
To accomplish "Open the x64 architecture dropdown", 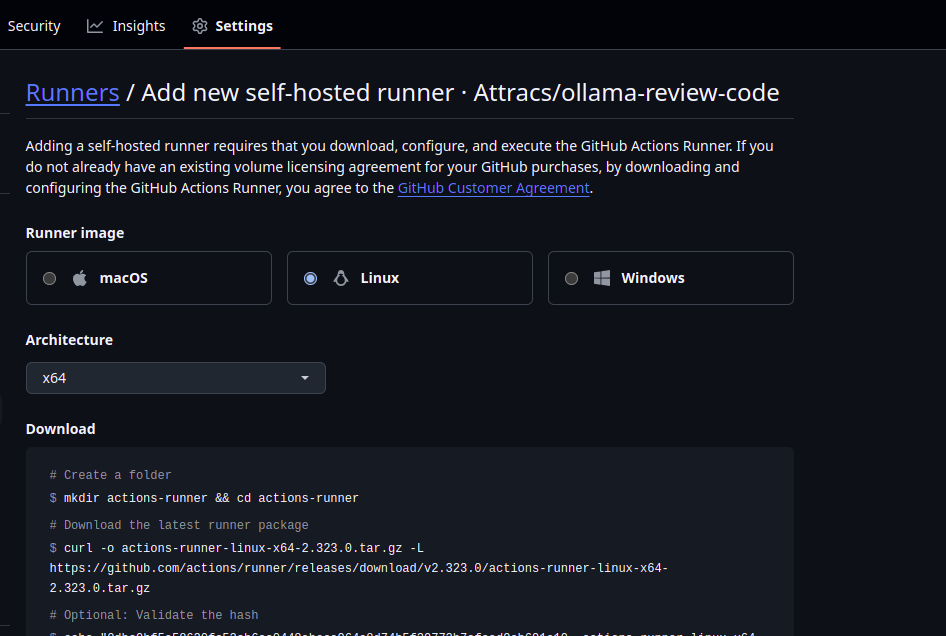I will pyautogui.click(x=176, y=378).
